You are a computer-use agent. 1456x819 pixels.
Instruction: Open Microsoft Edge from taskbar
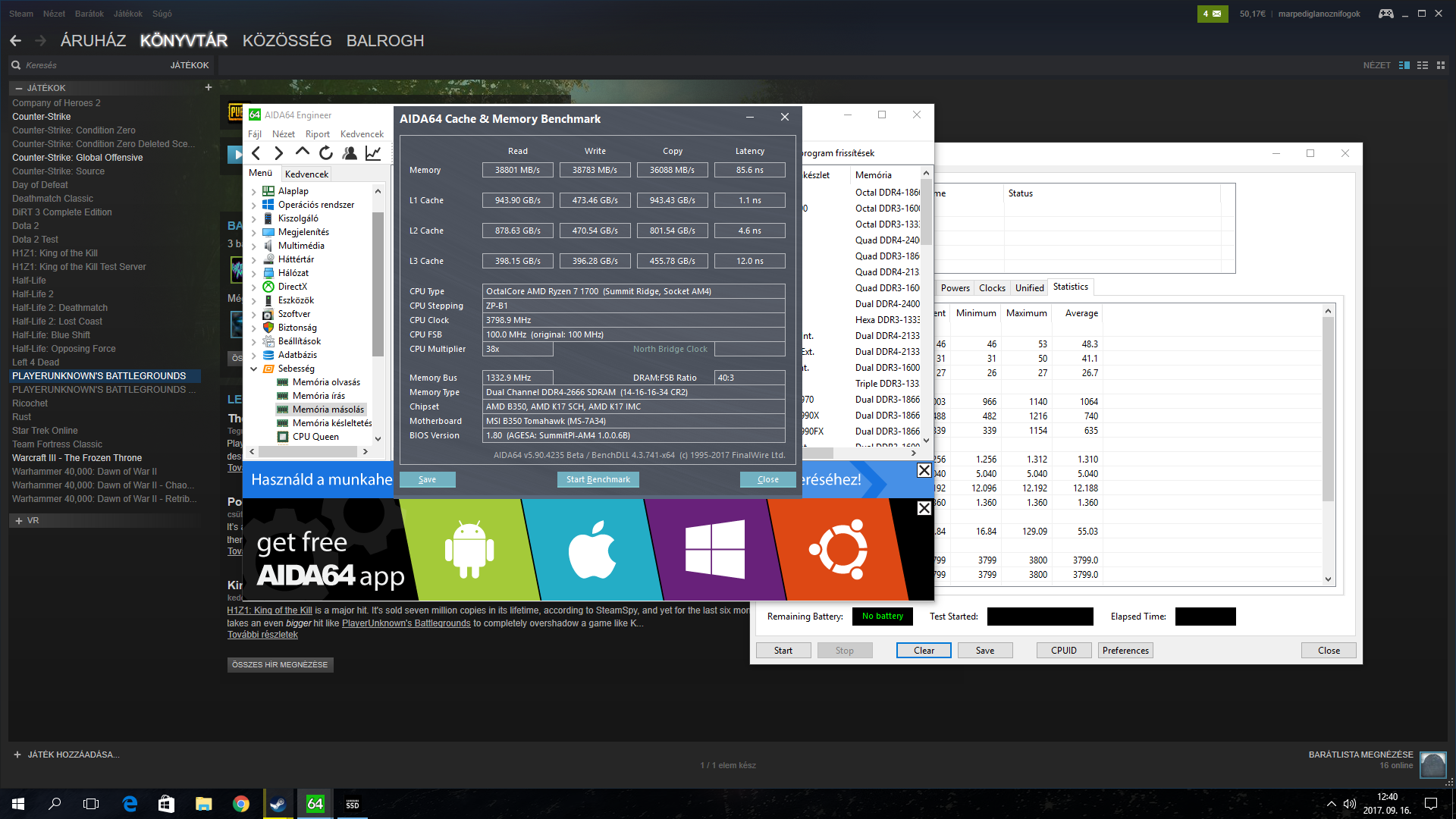(x=130, y=804)
